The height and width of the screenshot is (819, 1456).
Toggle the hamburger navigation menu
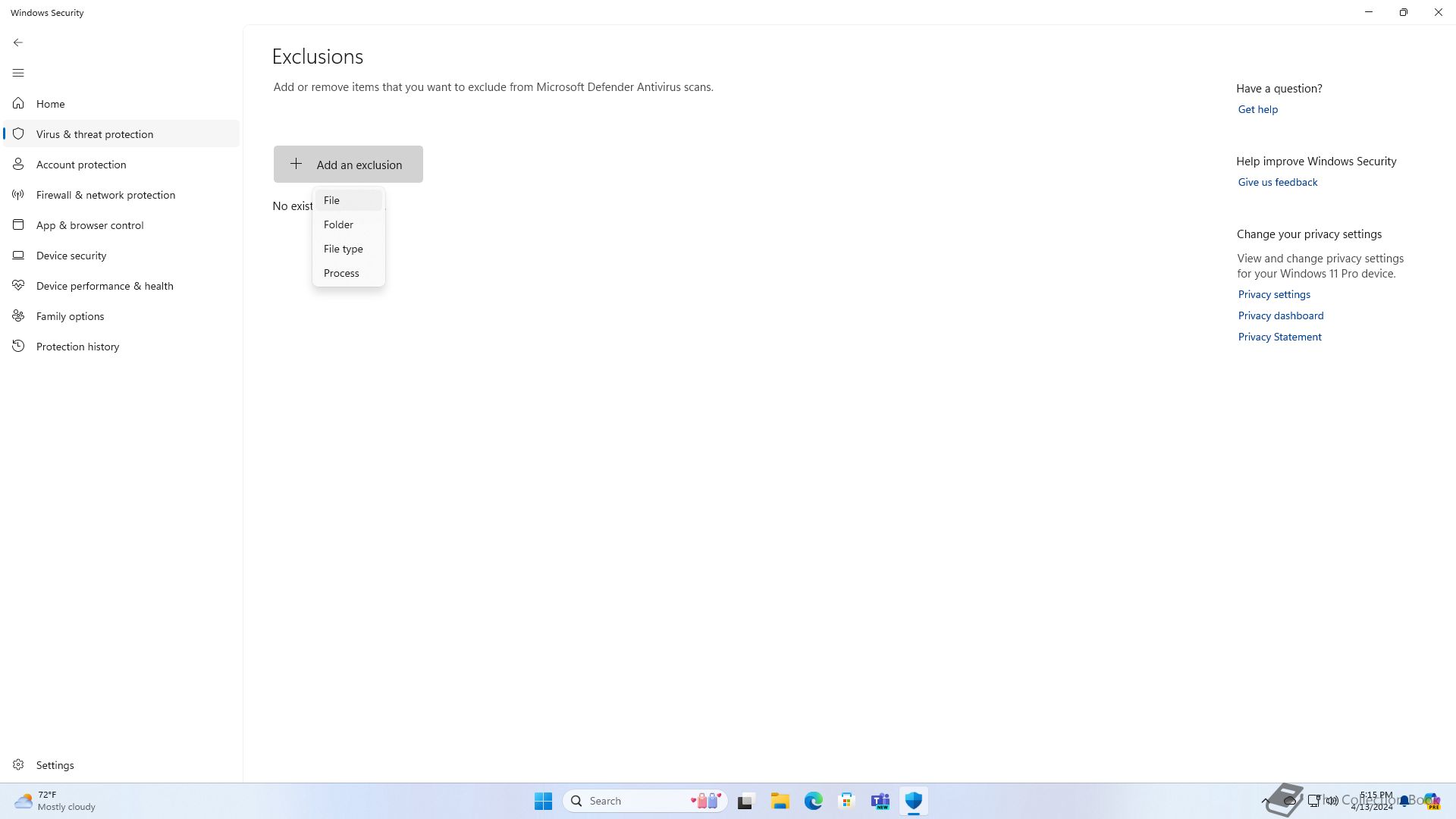pos(18,73)
